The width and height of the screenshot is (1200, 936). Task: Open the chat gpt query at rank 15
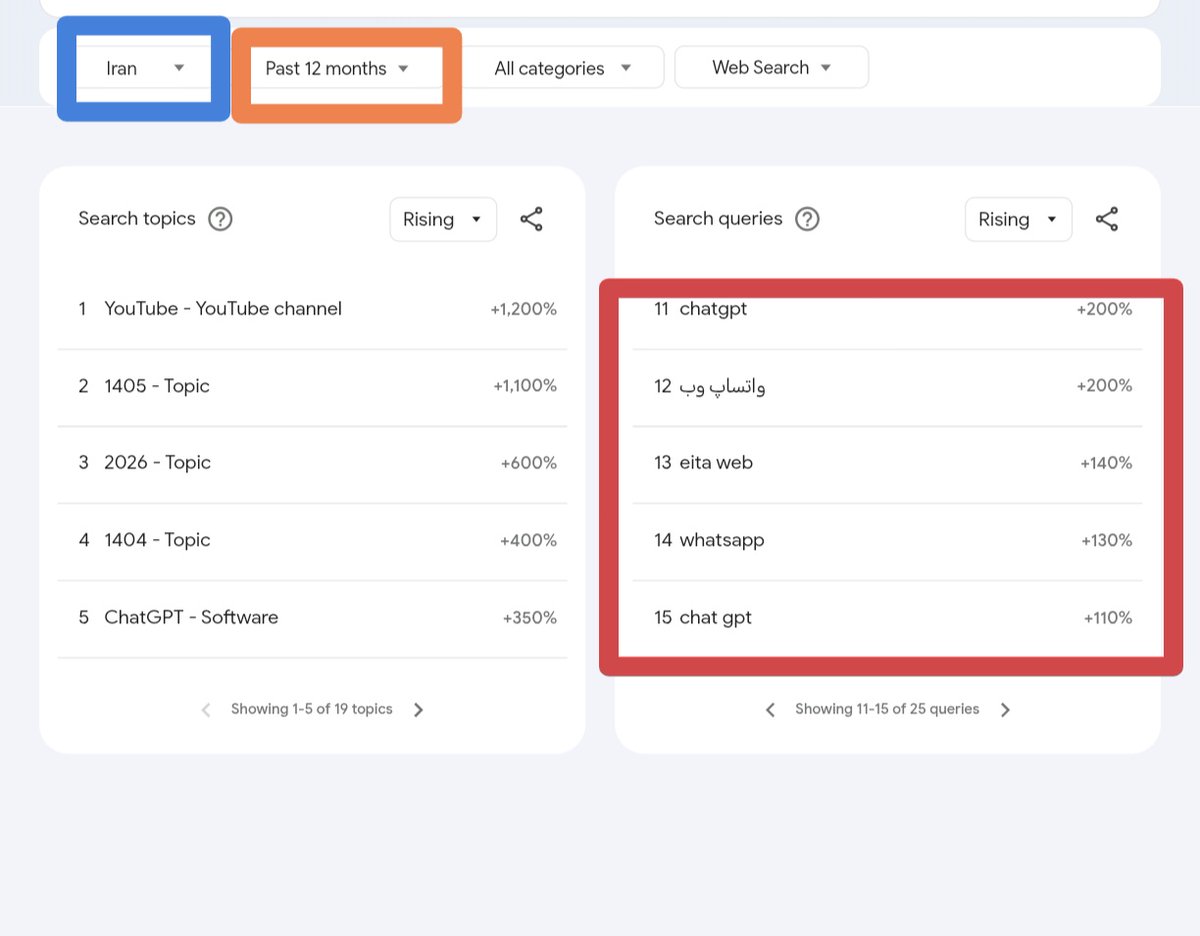point(887,617)
